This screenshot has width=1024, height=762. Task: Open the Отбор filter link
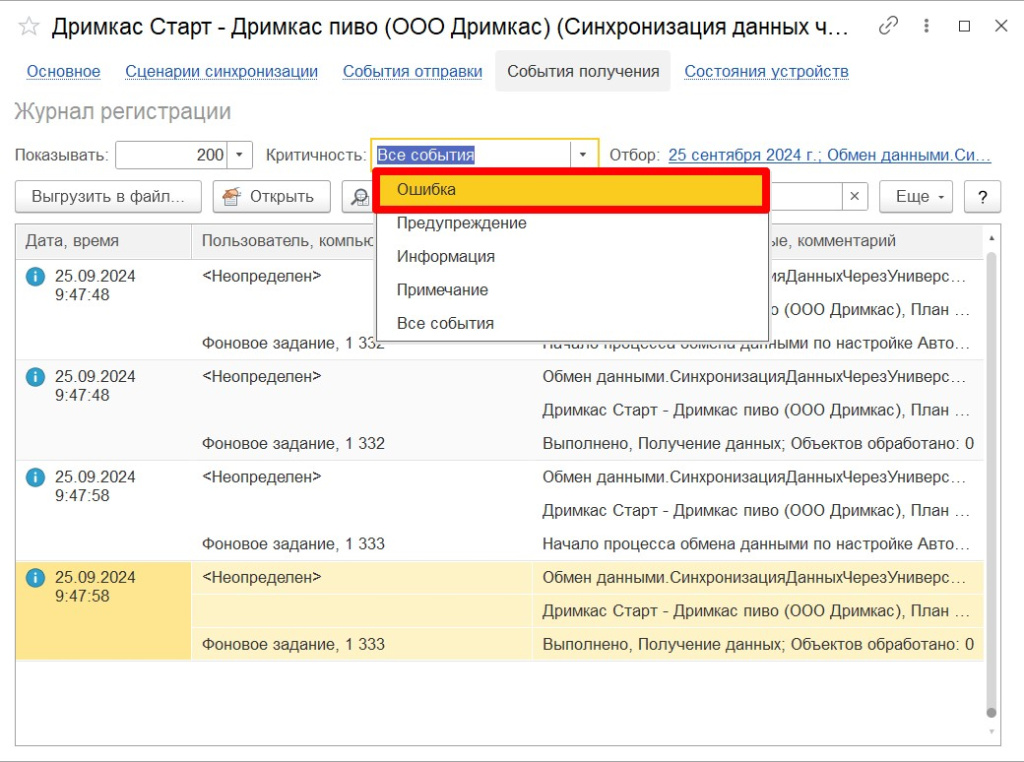[x=829, y=155]
